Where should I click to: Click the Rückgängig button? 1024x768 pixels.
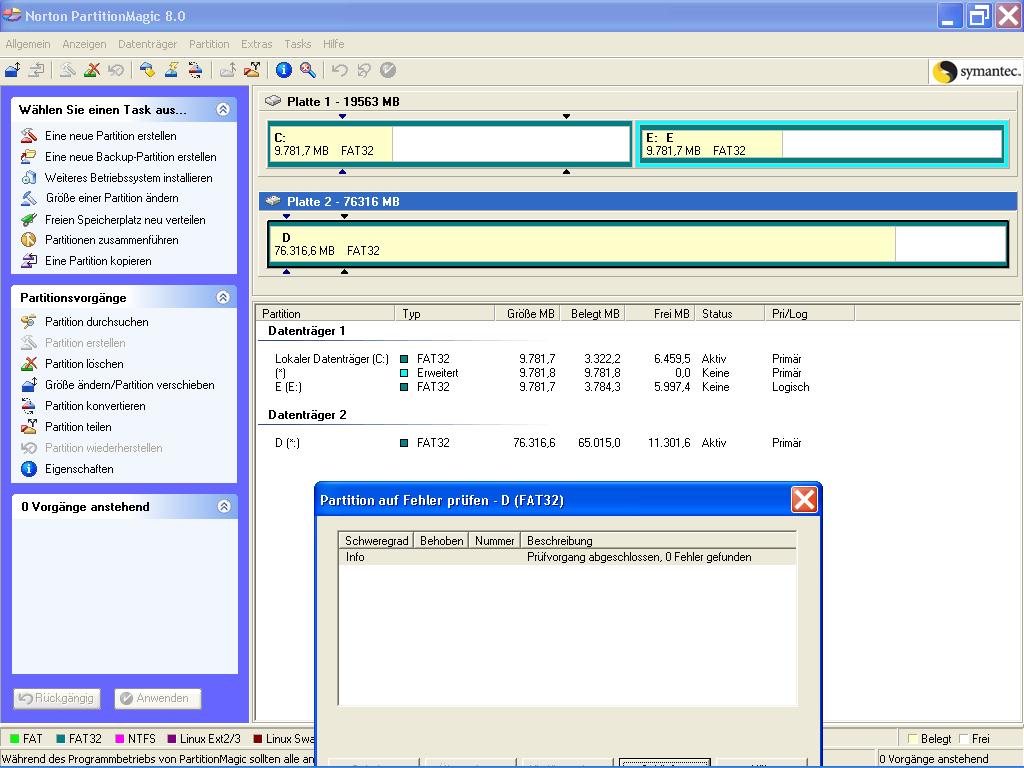coord(57,698)
